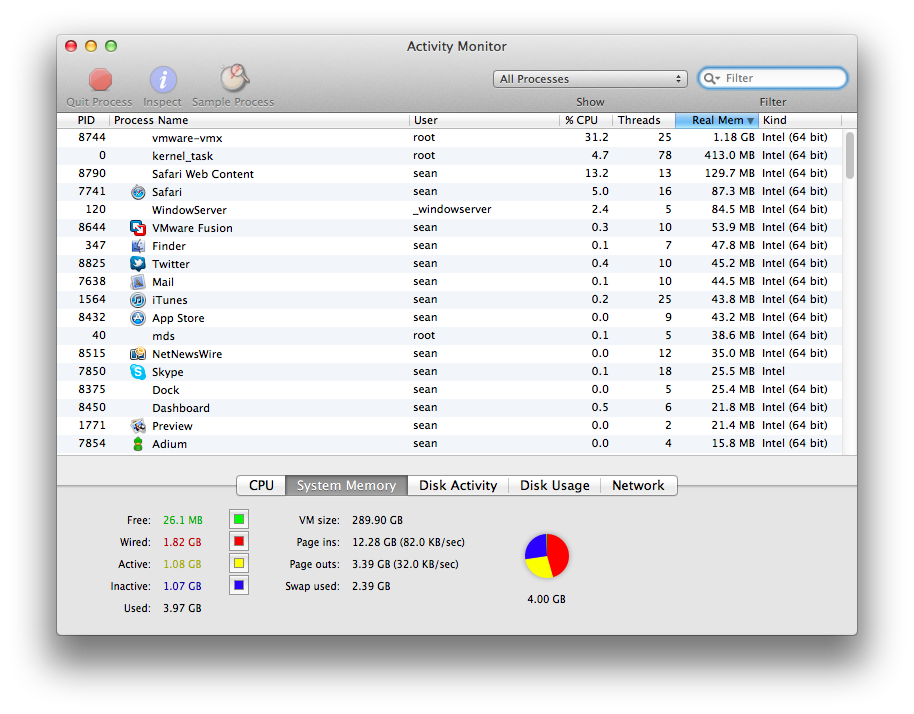Screen dimensions: 914x714
Task: Select the Adium green duck icon
Action: tap(138, 444)
